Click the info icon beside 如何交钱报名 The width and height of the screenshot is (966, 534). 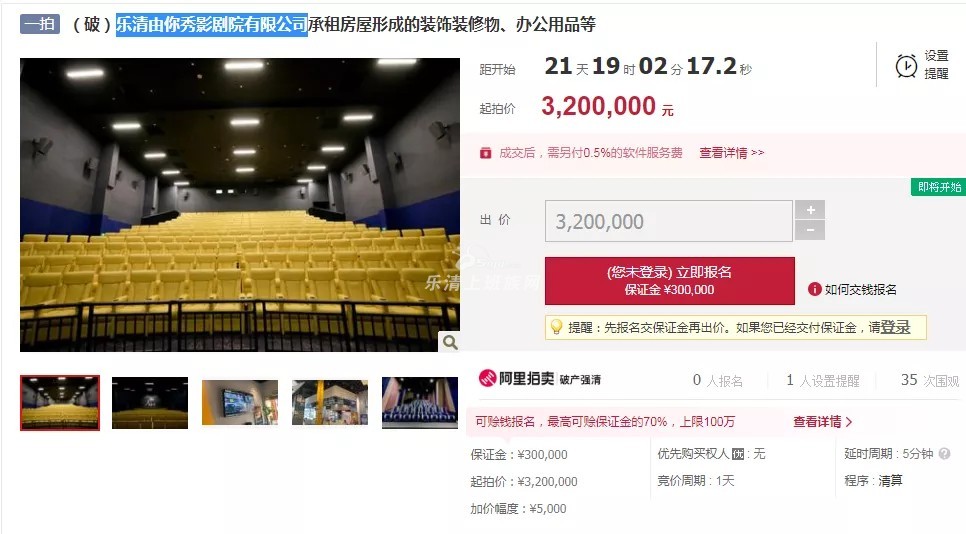pos(814,289)
